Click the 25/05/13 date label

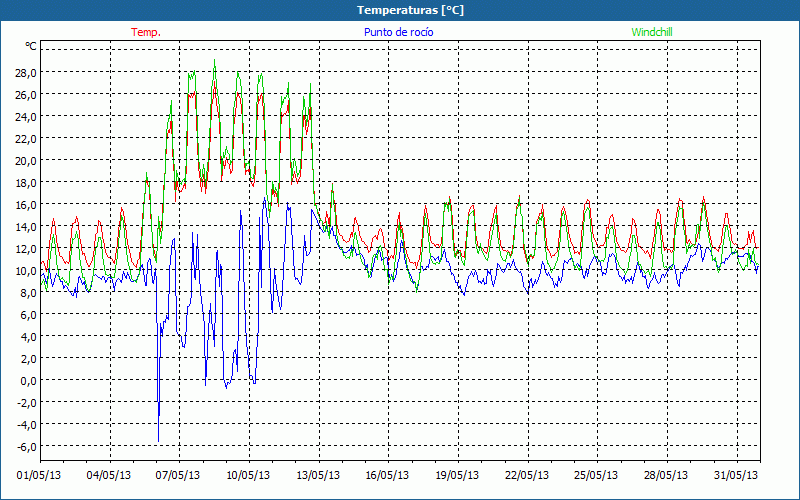596,475
